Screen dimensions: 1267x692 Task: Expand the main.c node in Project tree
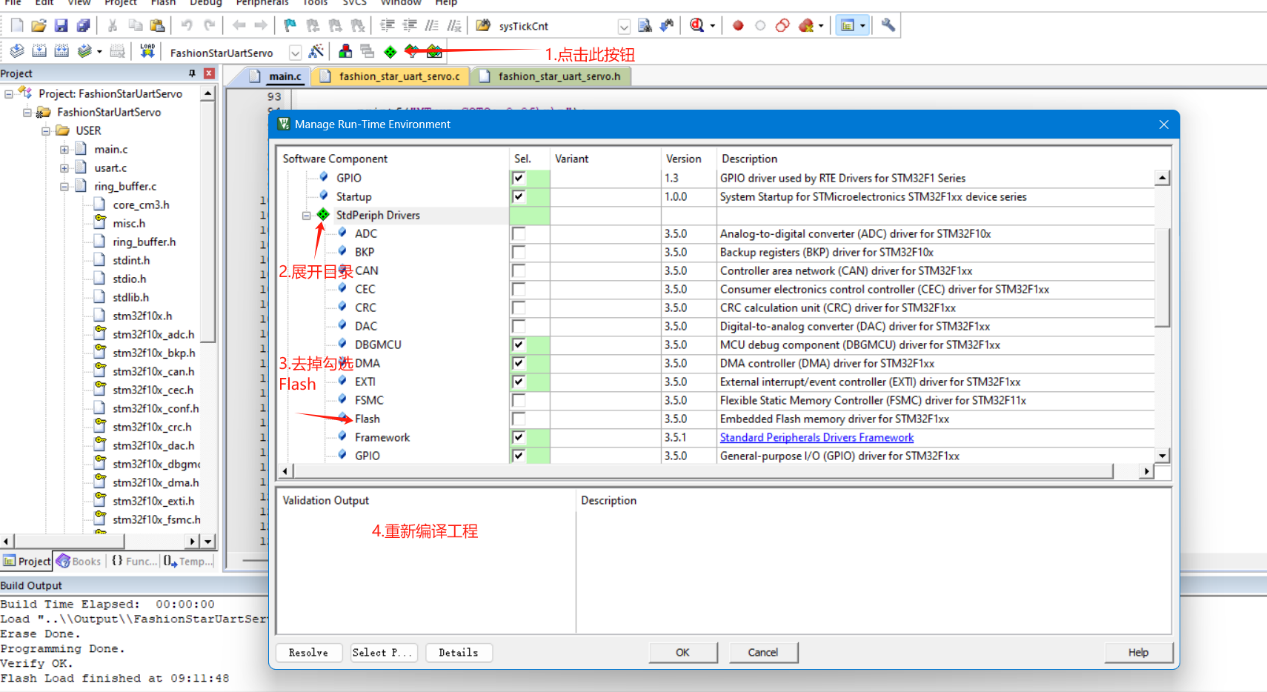pos(64,150)
